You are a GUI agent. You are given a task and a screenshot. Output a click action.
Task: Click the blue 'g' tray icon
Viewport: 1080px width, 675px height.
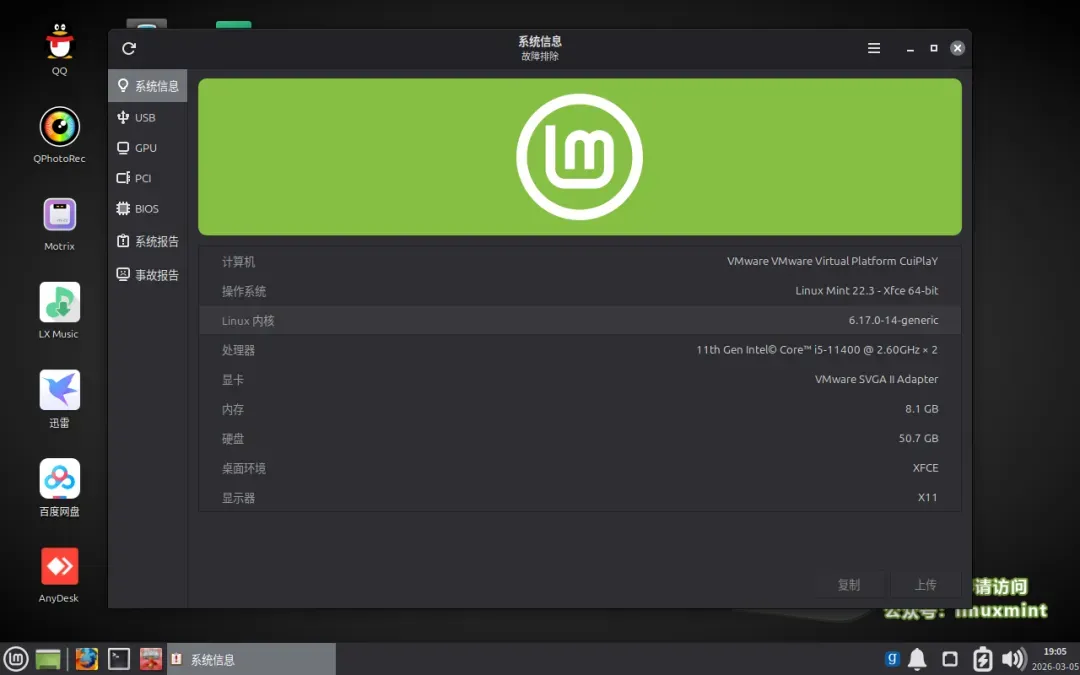pyautogui.click(x=892, y=659)
